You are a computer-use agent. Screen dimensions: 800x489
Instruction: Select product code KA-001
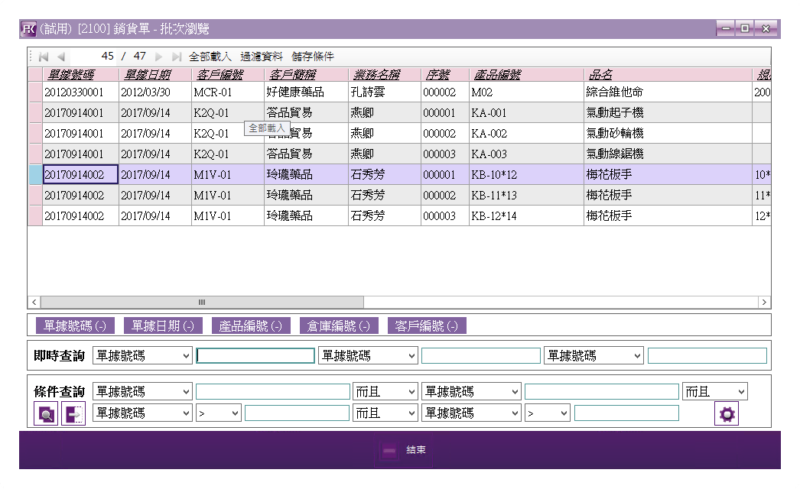[527, 113]
